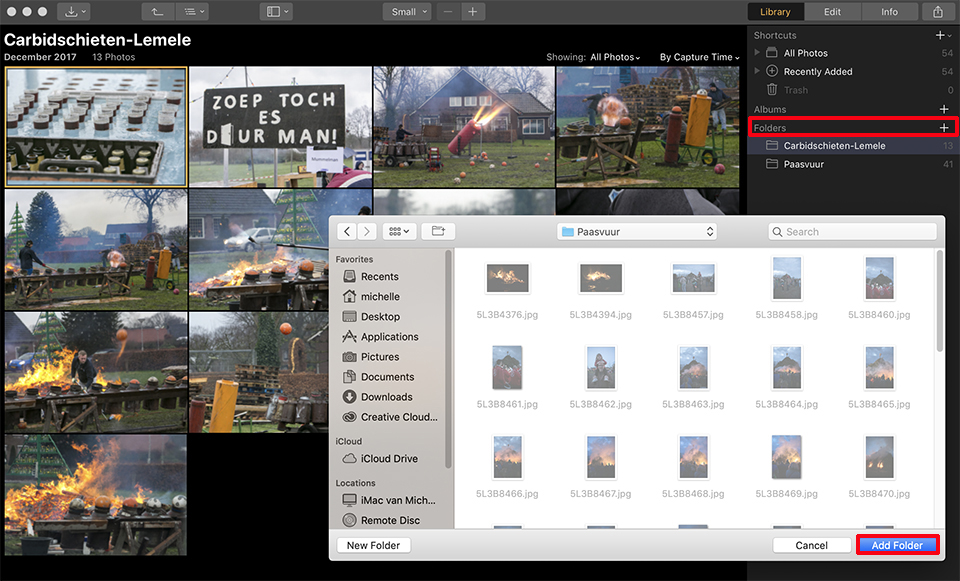Click the Add Folder button

(897, 545)
